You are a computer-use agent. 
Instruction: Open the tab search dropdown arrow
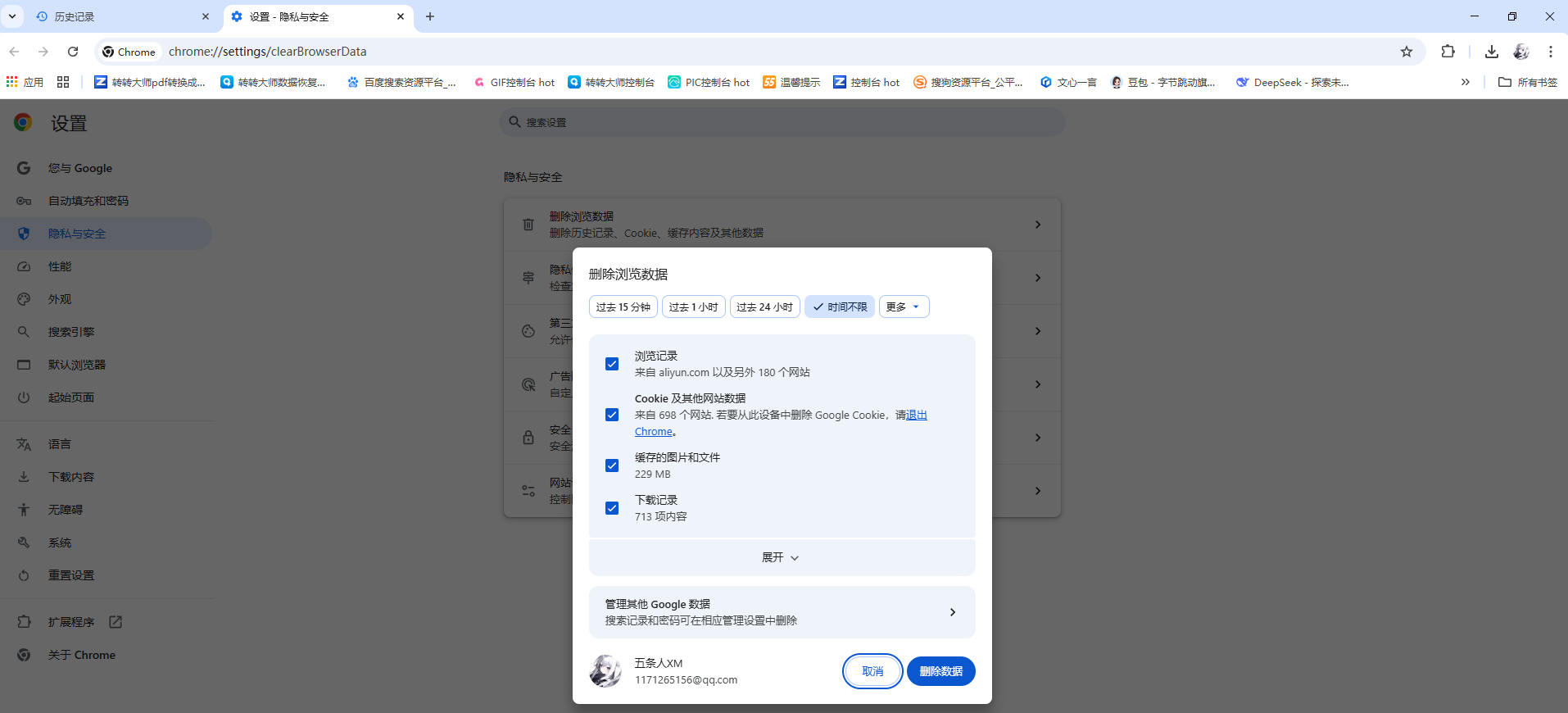(x=12, y=16)
